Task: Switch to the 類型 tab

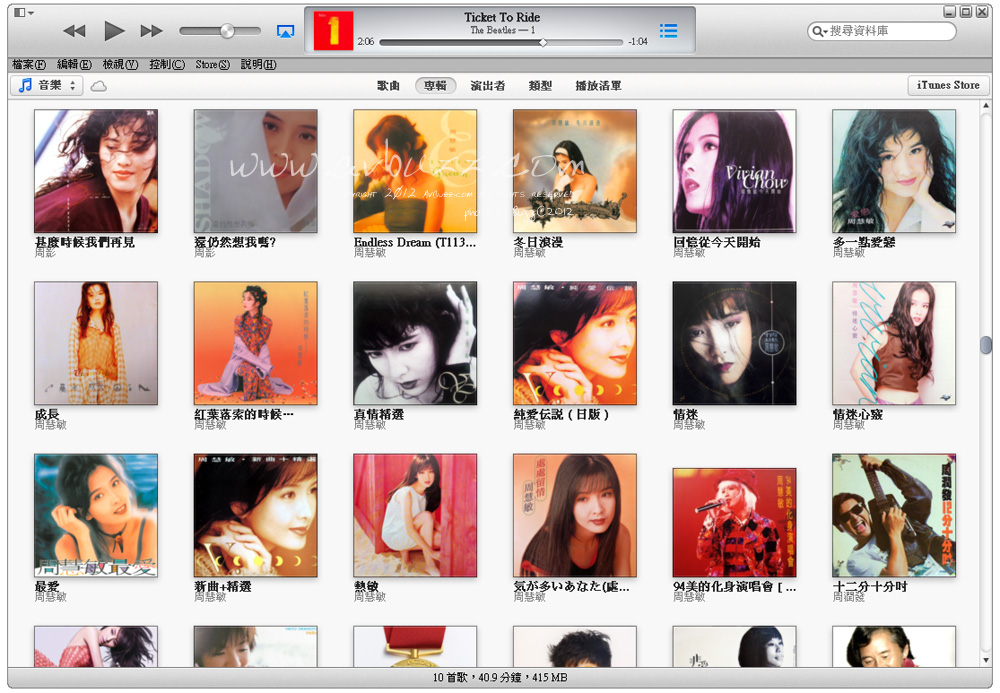Action: [540, 86]
